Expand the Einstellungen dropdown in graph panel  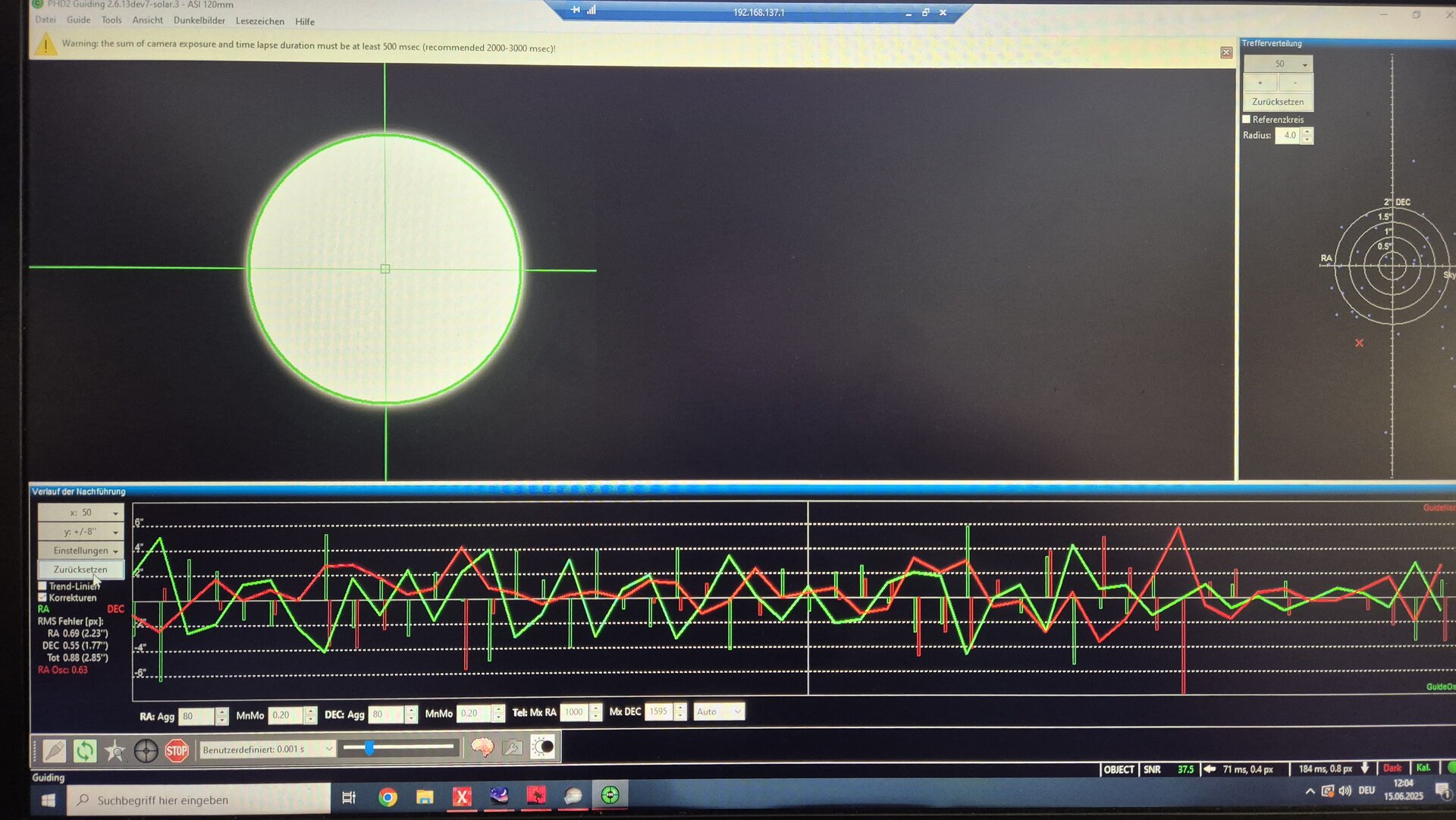80,550
